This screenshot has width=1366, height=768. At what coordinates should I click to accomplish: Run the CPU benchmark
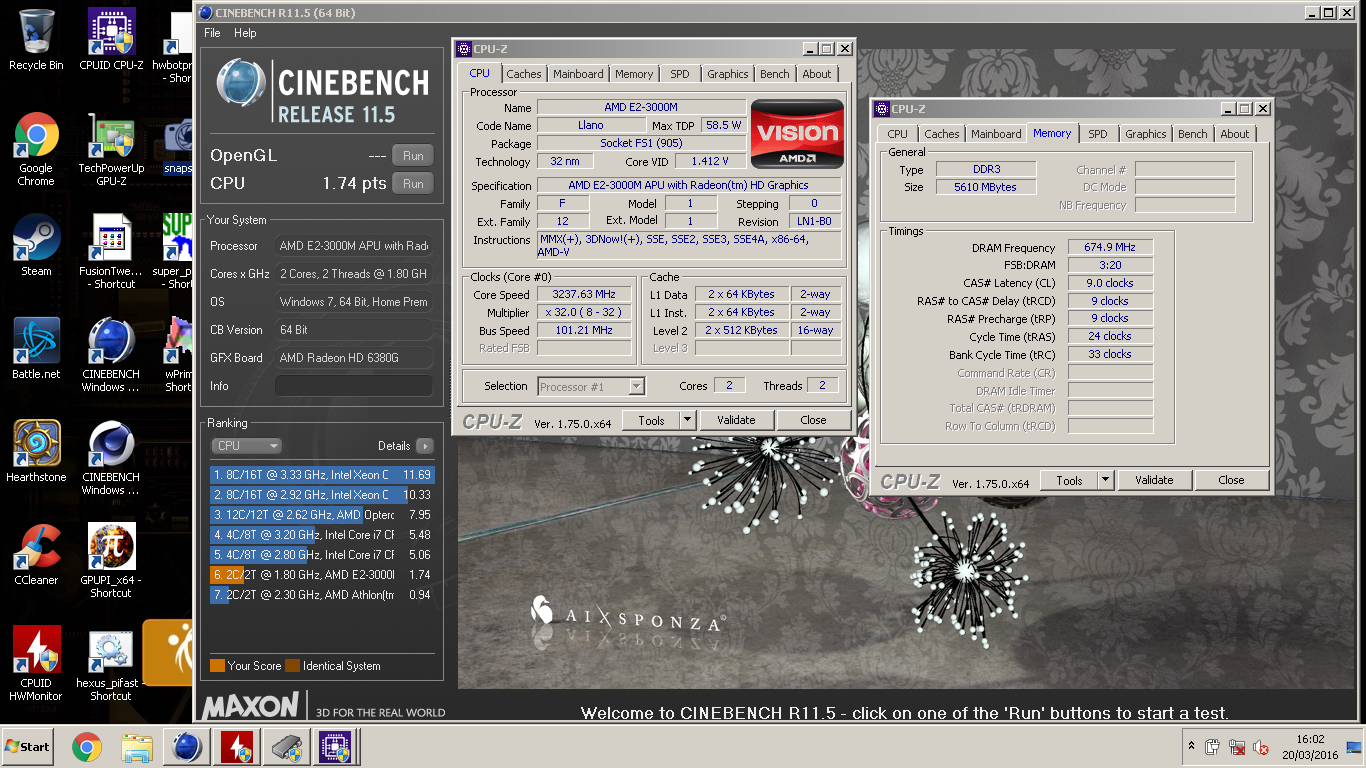click(x=413, y=183)
